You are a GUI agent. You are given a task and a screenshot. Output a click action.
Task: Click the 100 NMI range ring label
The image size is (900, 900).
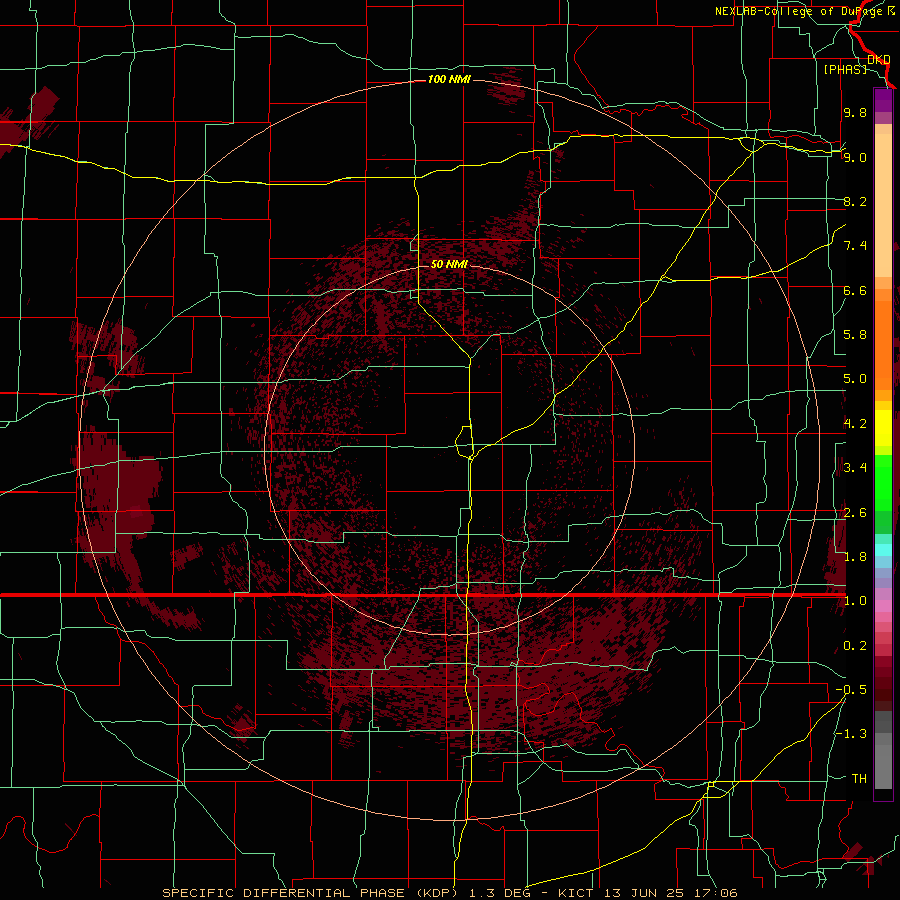click(449, 79)
